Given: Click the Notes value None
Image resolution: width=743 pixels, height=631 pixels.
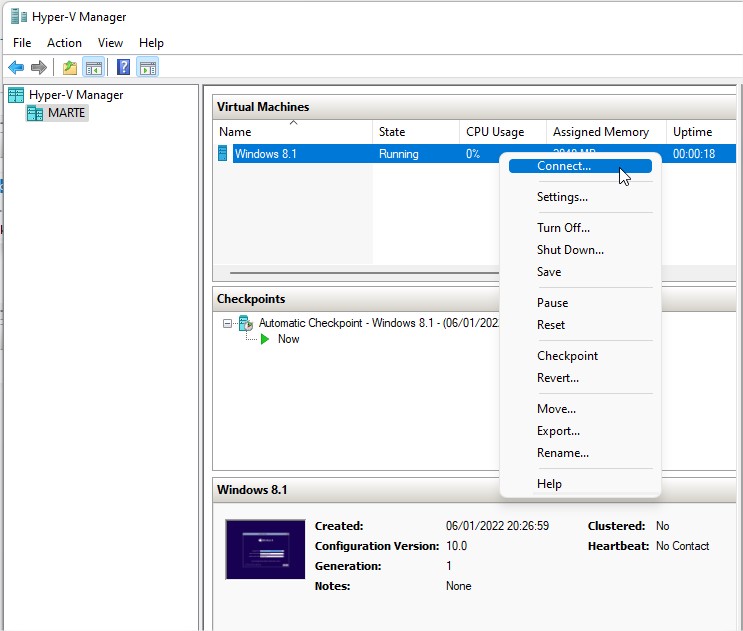Looking at the screenshot, I should 458,586.
